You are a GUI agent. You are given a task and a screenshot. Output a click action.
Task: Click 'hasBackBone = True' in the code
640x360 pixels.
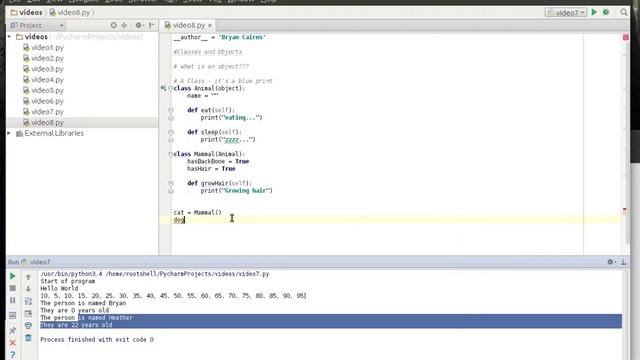coord(218,161)
